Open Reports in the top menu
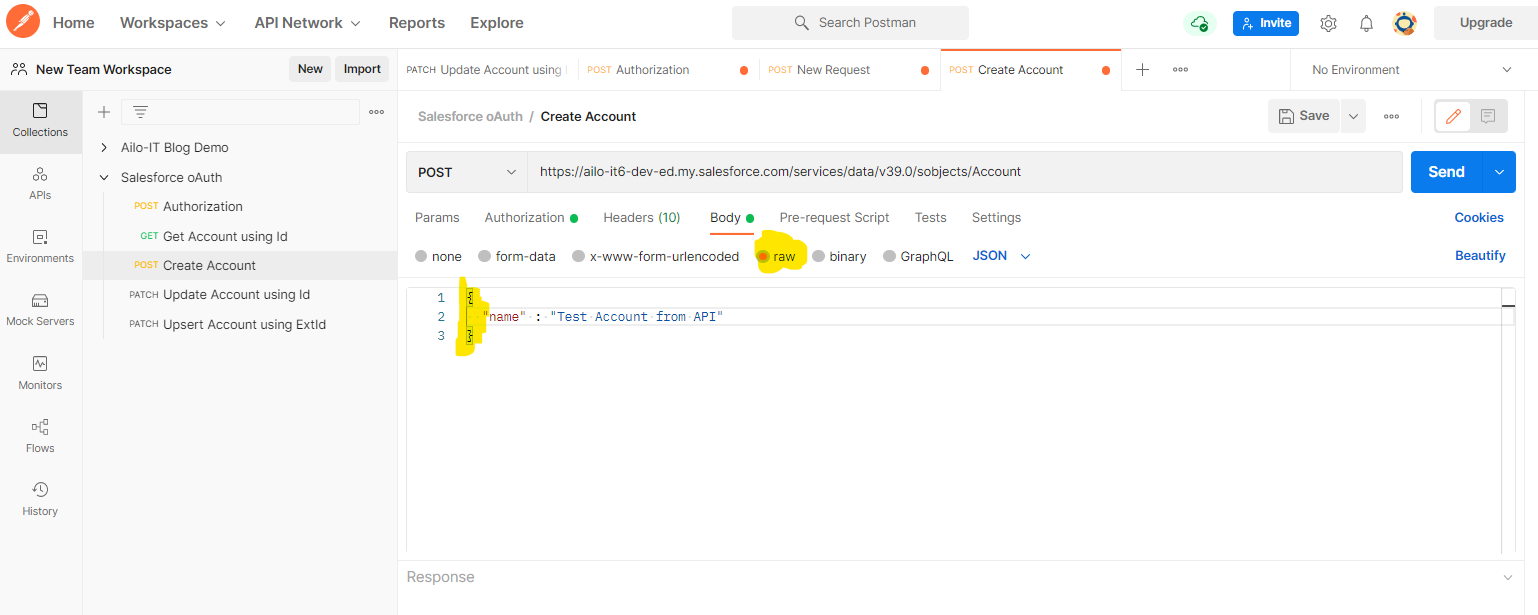 pos(417,22)
